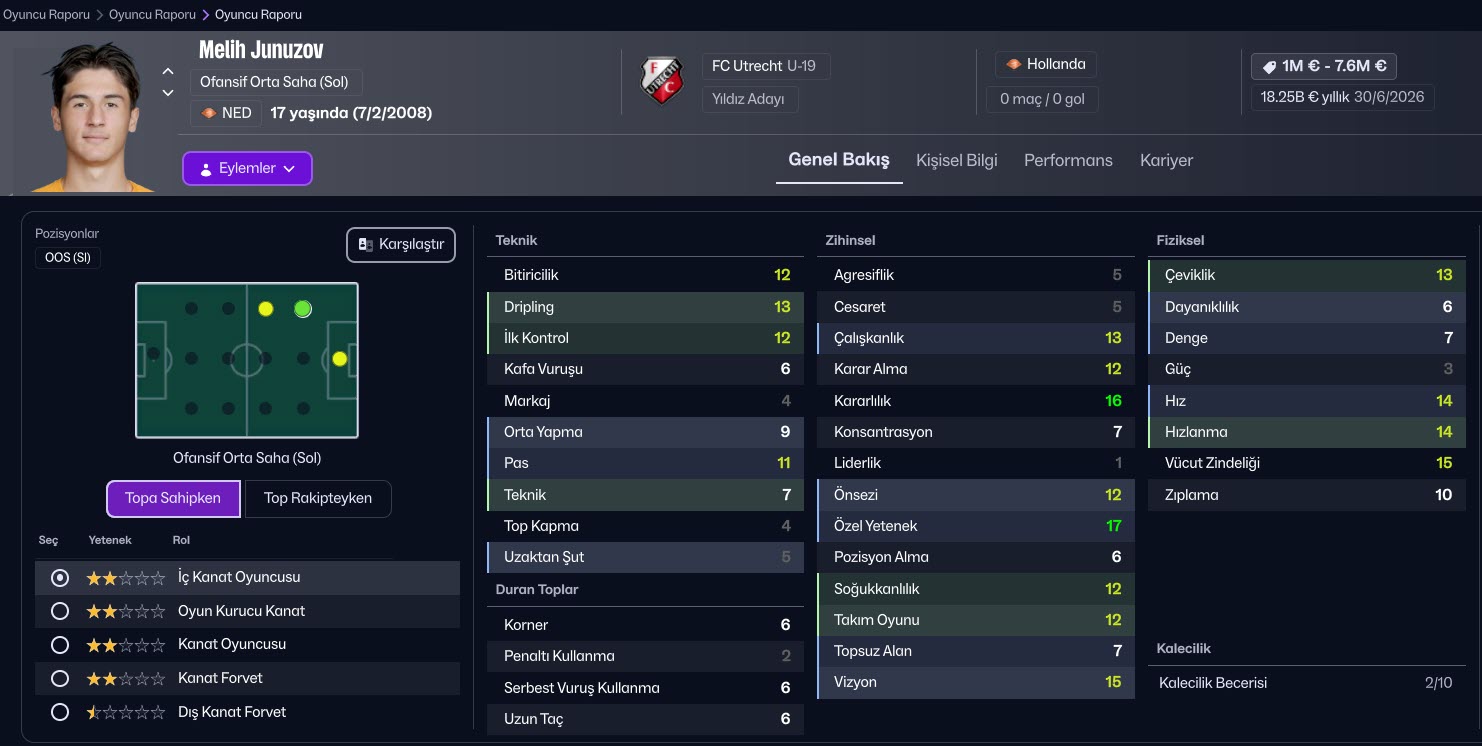Open the Eylemler actions dropdown
The height and width of the screenshot is (746, 1482).
(x=247, y=169)
